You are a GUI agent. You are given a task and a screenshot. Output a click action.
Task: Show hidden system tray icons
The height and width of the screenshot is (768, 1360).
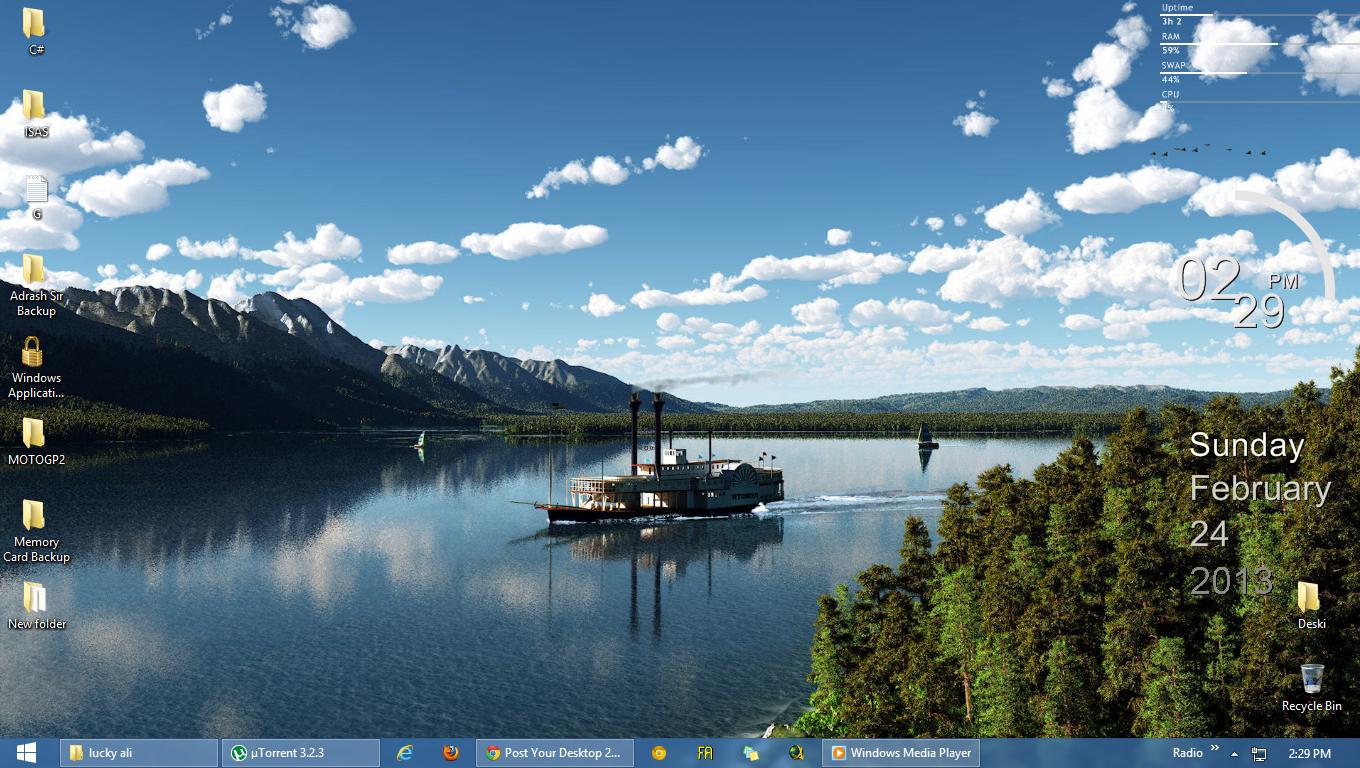(x=1234, y=754)
